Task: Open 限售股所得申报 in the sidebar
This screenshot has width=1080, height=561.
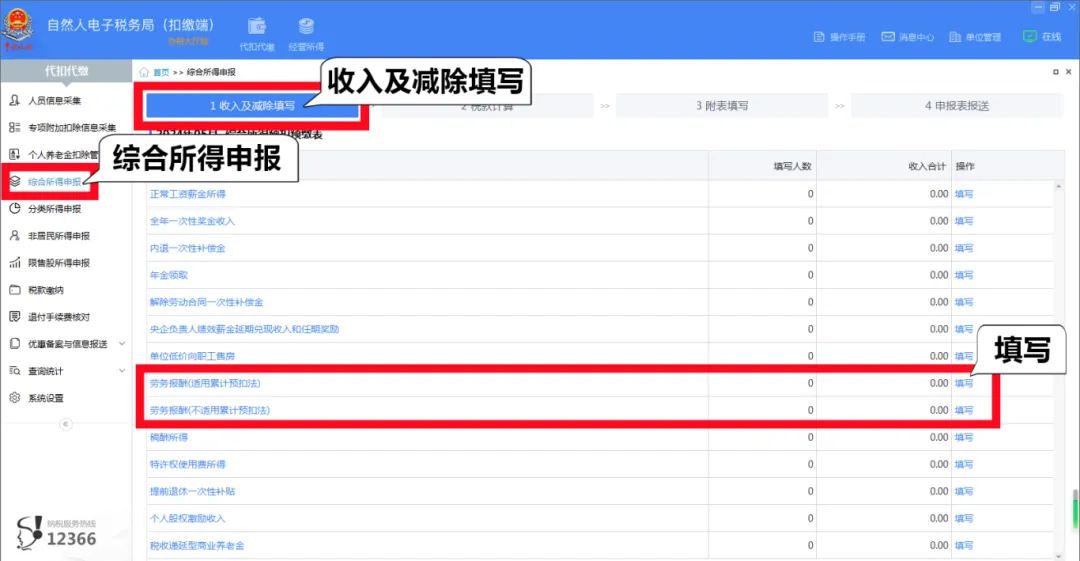Action: 58,263
